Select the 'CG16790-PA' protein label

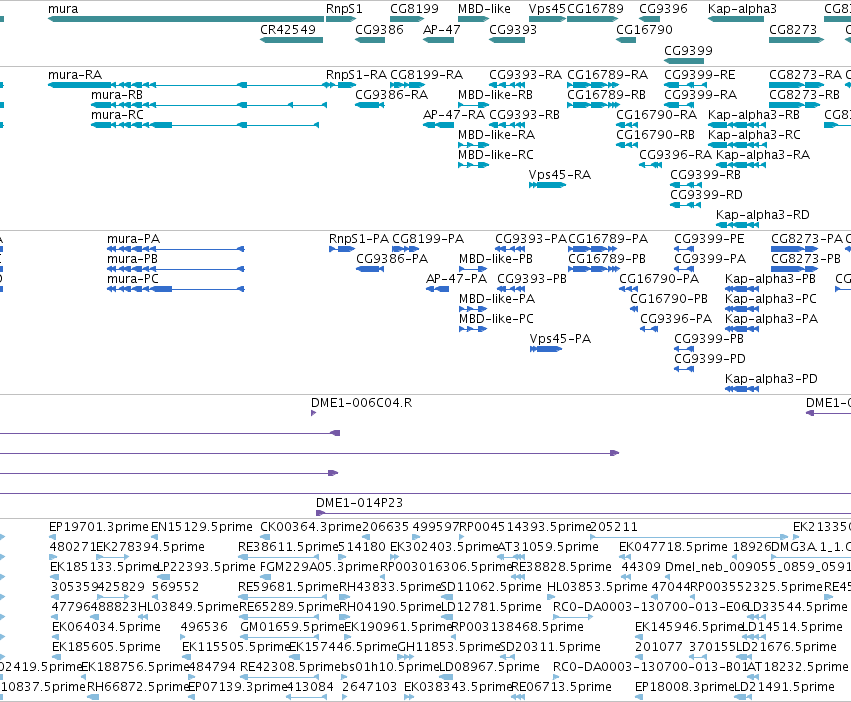pos(659,279)
